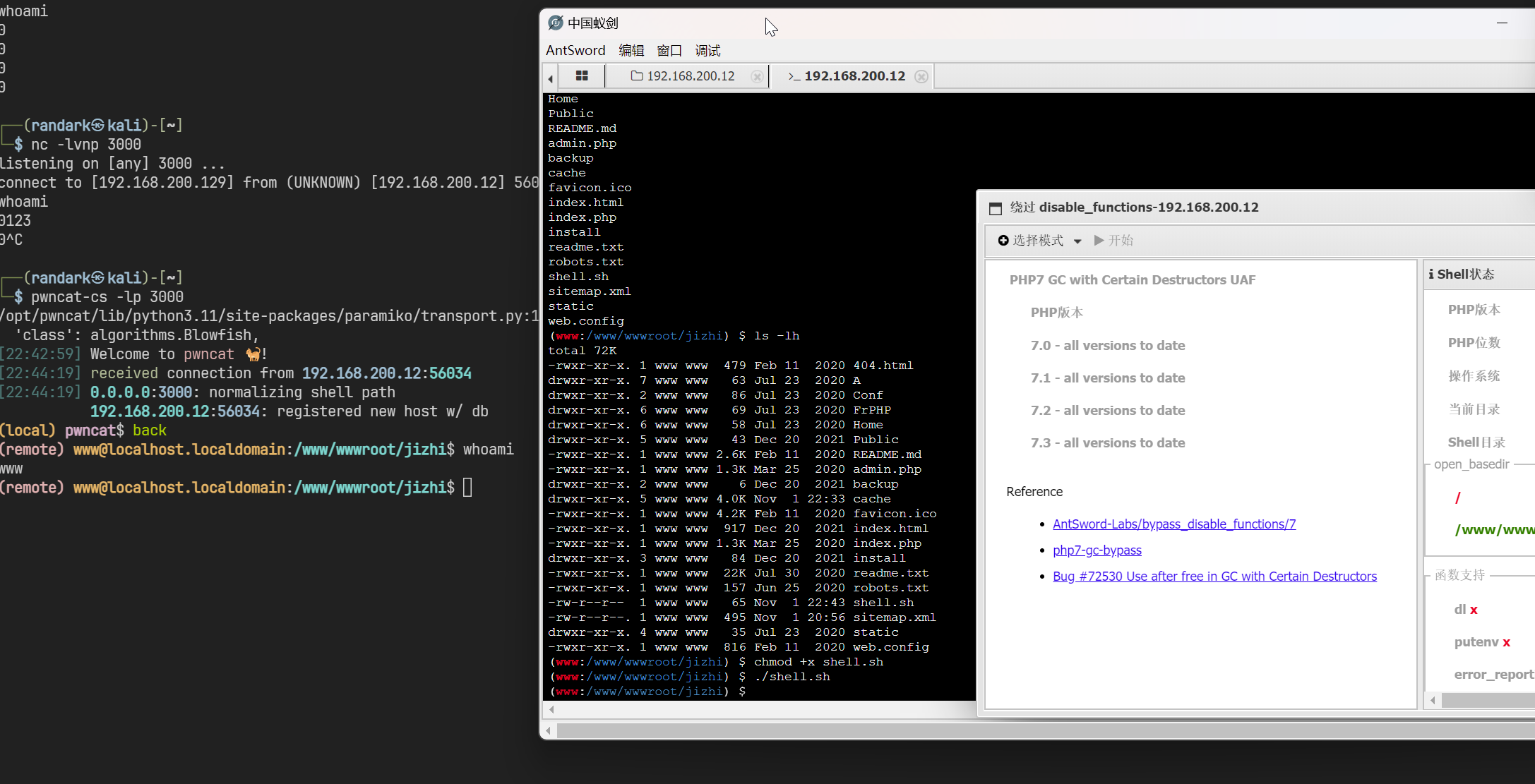This screenshot has height=784, width=1535.
Task: Click the error_report function entry
Action: pos(1494,675)
